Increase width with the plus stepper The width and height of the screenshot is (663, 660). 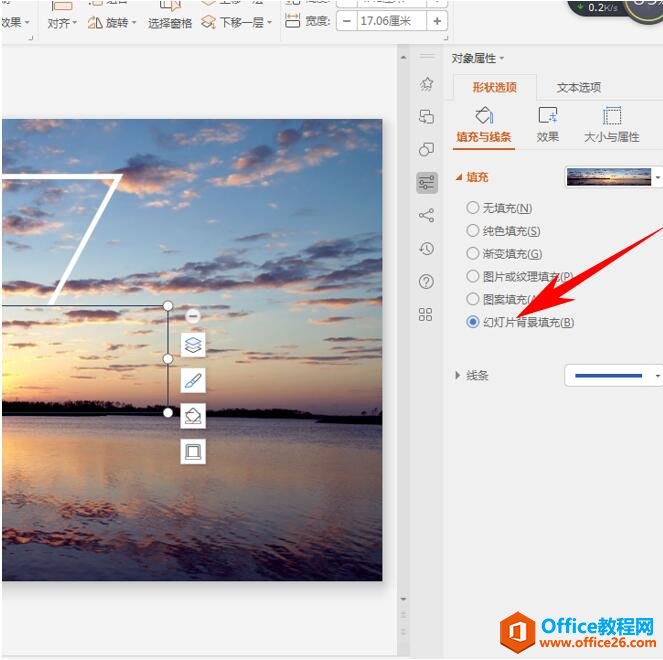click(437, 20)
